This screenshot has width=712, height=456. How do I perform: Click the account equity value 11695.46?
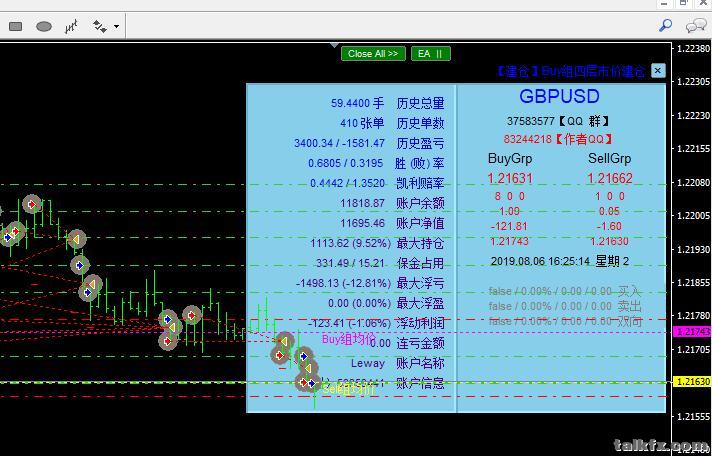[362, 223]
